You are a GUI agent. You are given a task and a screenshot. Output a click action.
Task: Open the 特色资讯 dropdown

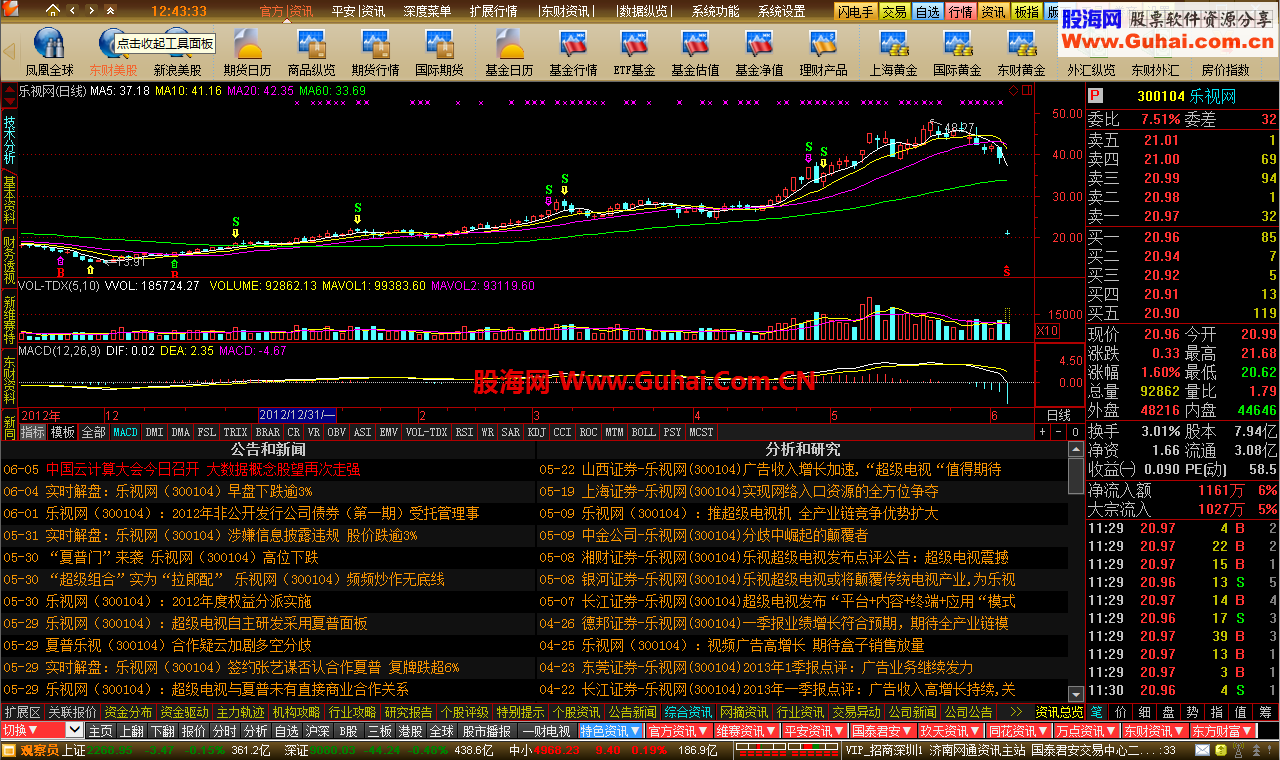[x=610, y=731]
